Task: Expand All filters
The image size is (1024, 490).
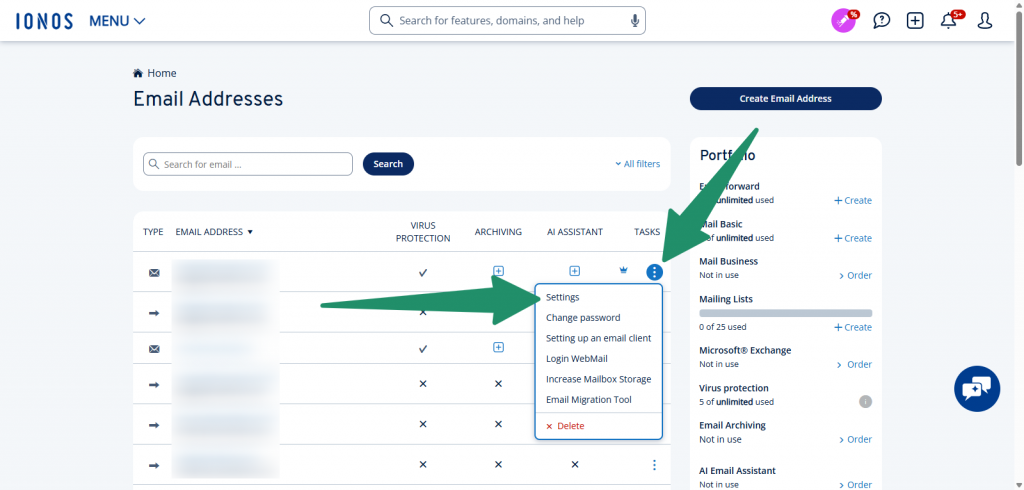Action: pyautogui.click(x=637, y=164)
